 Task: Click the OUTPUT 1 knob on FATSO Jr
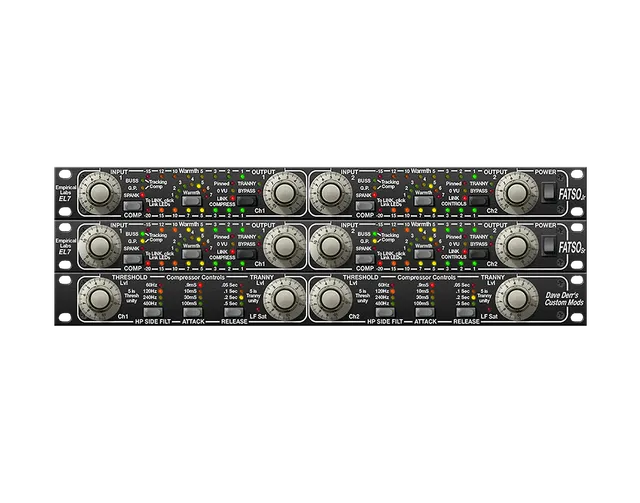(284, 193)
